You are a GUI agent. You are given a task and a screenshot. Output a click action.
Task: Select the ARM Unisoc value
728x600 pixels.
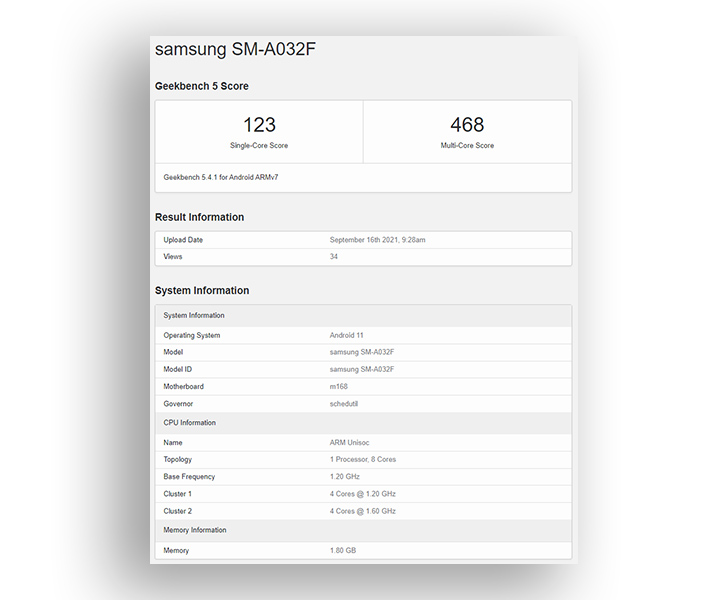click(x=349, y=443)
